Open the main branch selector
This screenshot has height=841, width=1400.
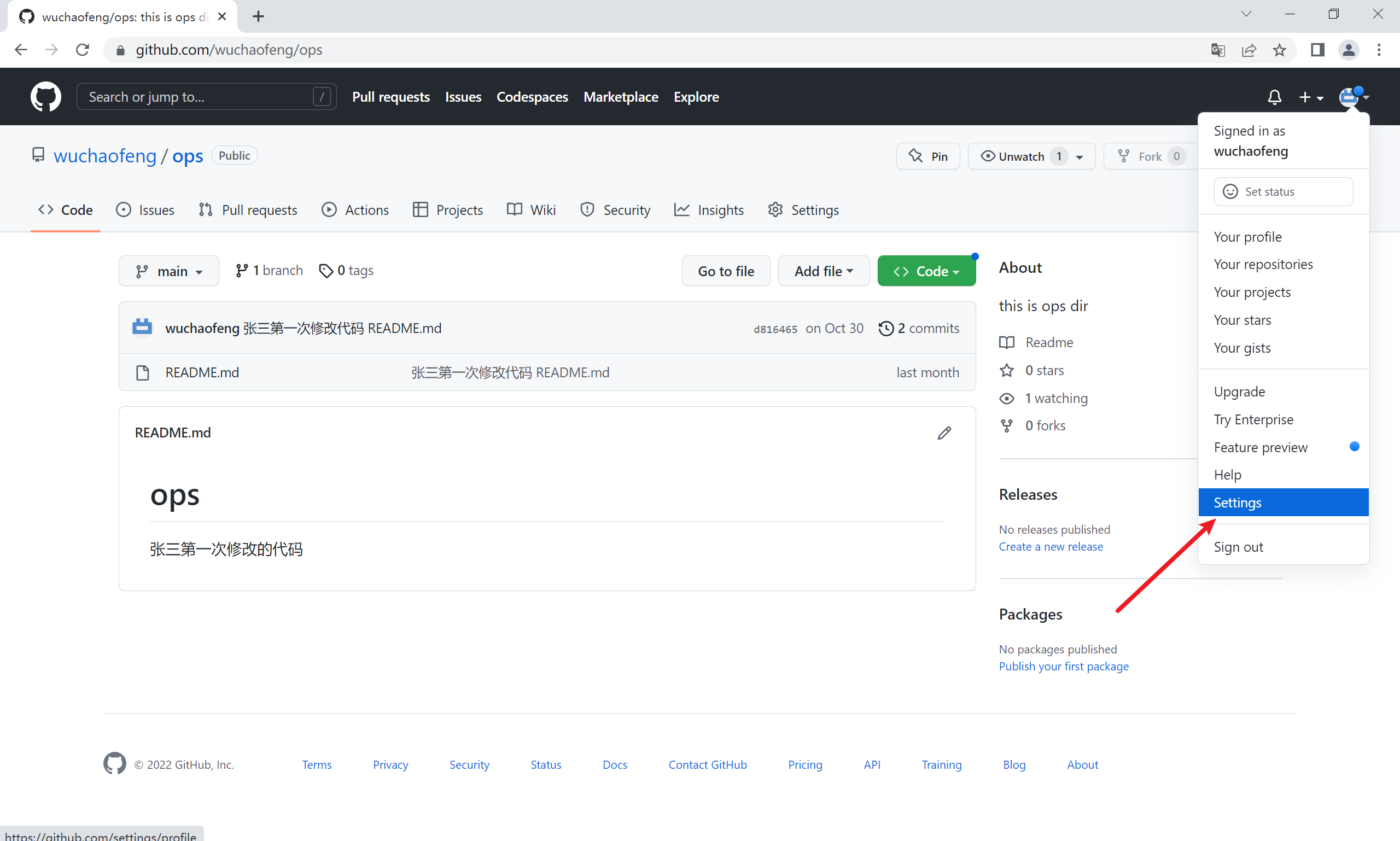(x=169, y=271)
